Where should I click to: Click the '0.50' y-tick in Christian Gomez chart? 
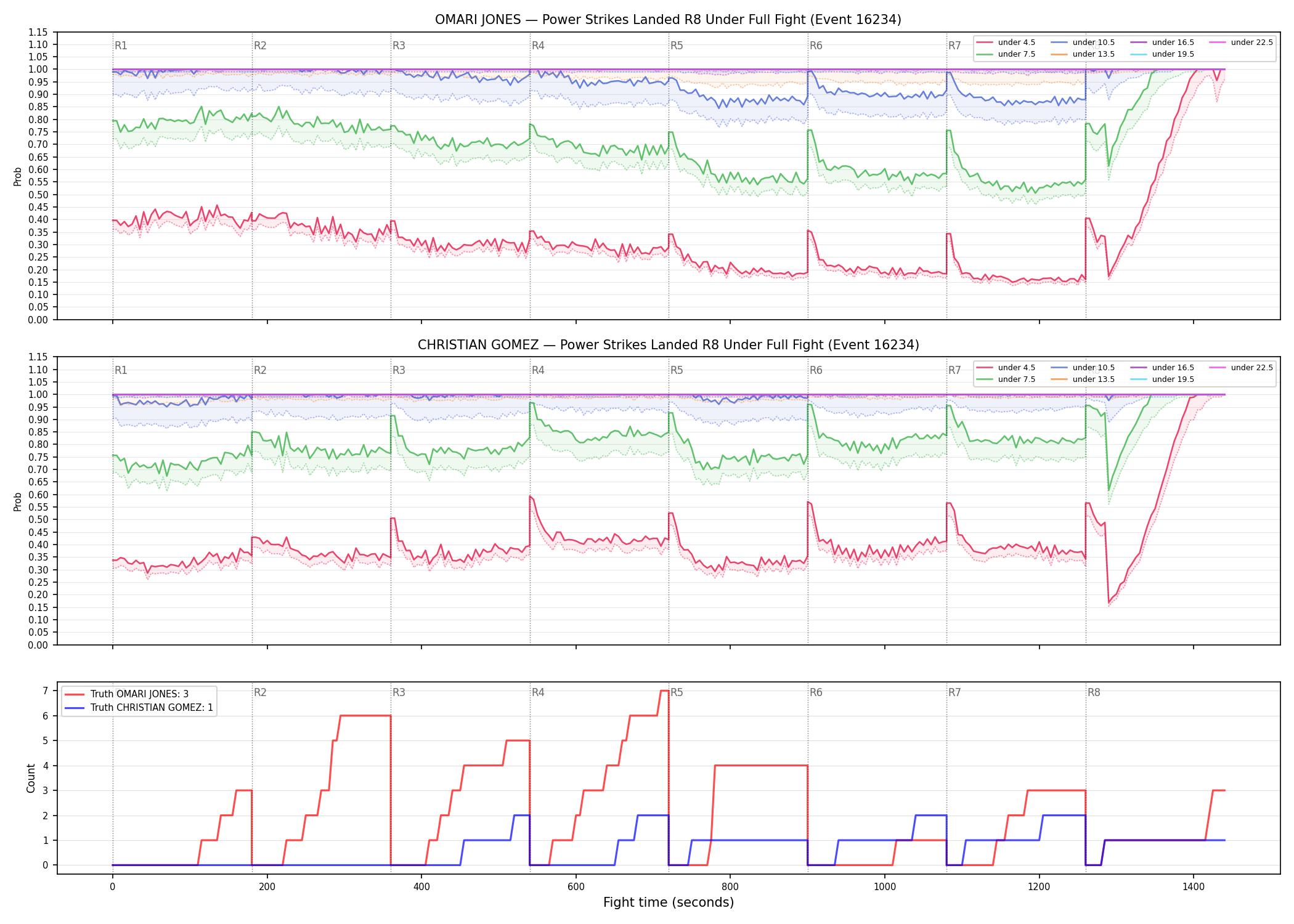[38, 520]
